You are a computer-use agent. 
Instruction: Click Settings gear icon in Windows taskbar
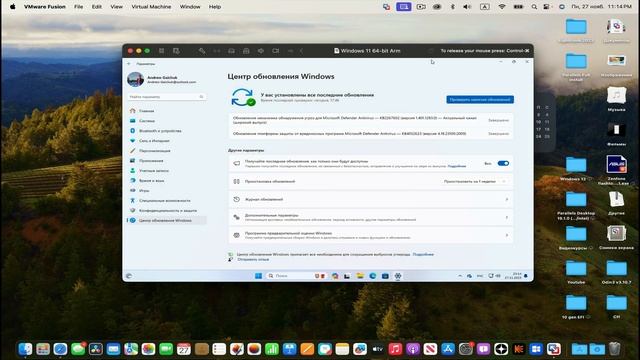398,276
